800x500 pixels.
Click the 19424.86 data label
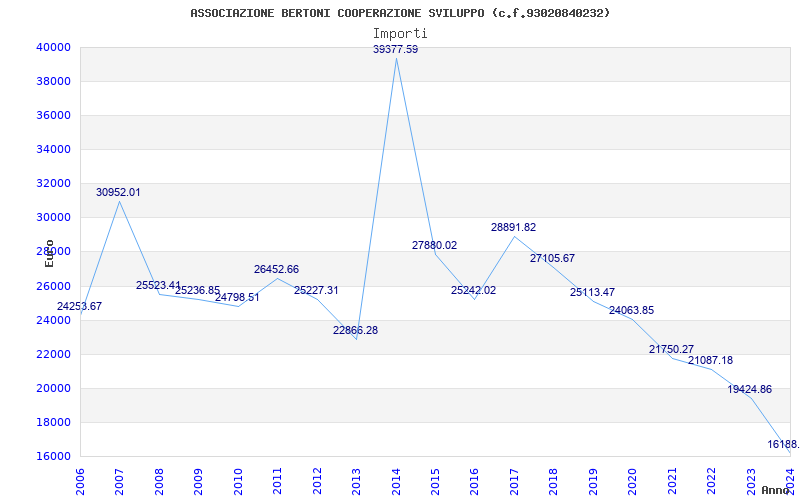point(750,389)
